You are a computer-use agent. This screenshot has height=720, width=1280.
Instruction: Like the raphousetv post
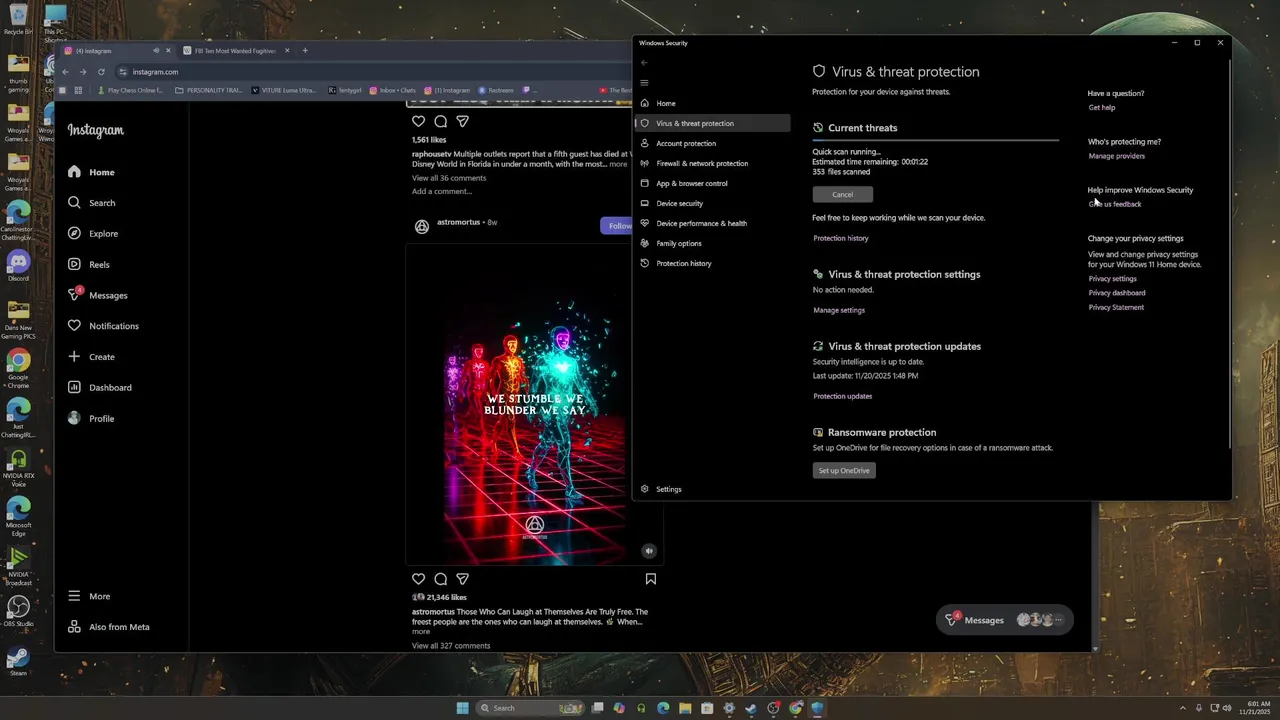[418, 121]
